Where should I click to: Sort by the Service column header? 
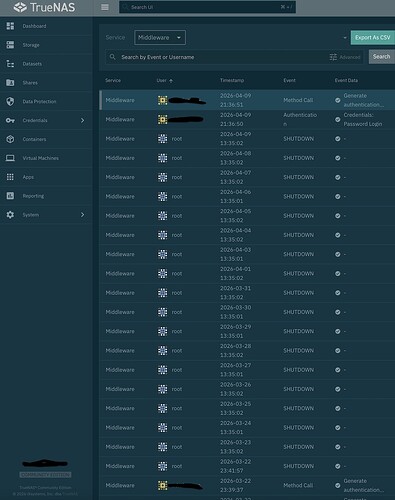click(113, 80)
